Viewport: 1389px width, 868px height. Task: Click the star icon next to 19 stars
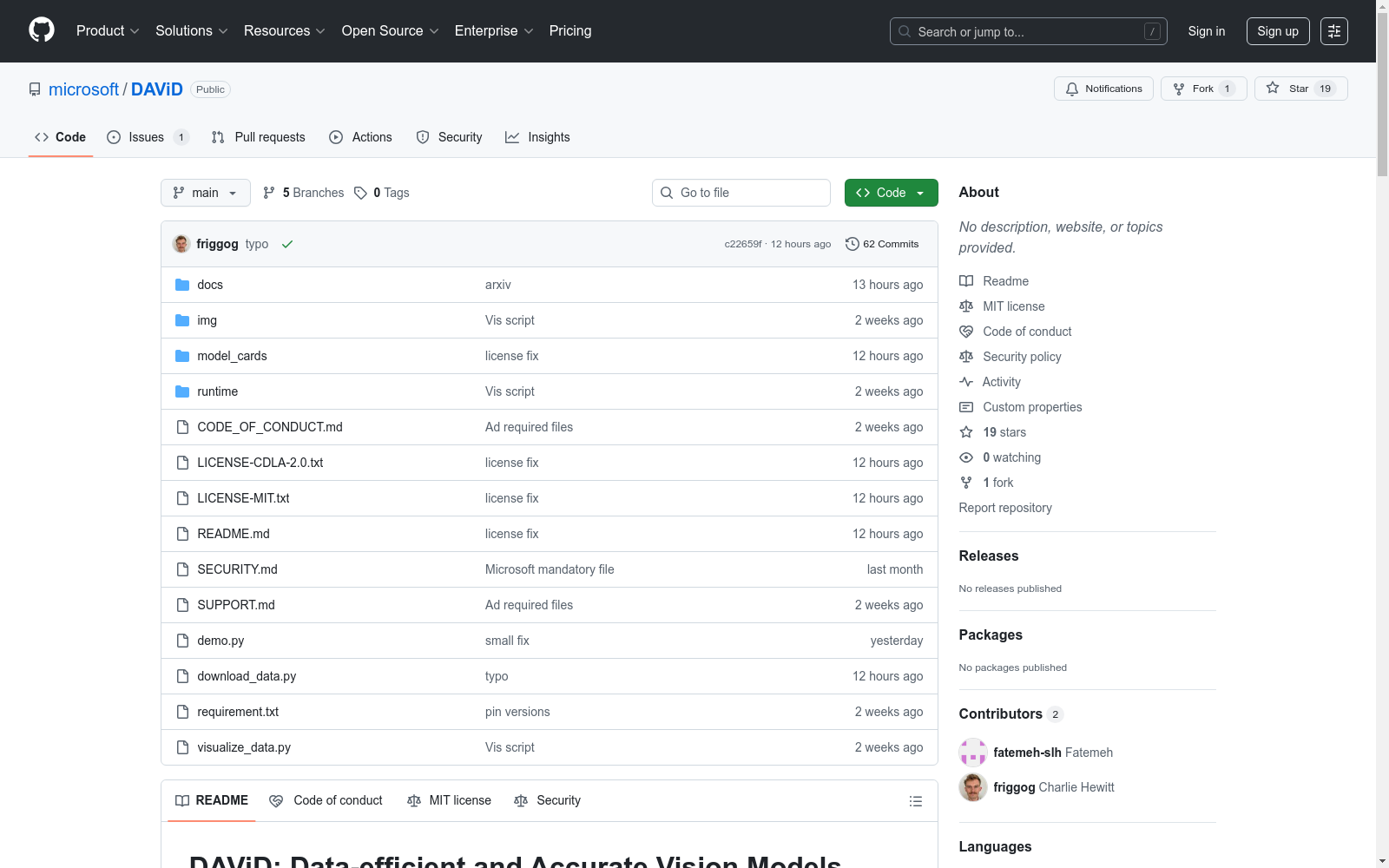pyautogui.click(x=966, y=432)
